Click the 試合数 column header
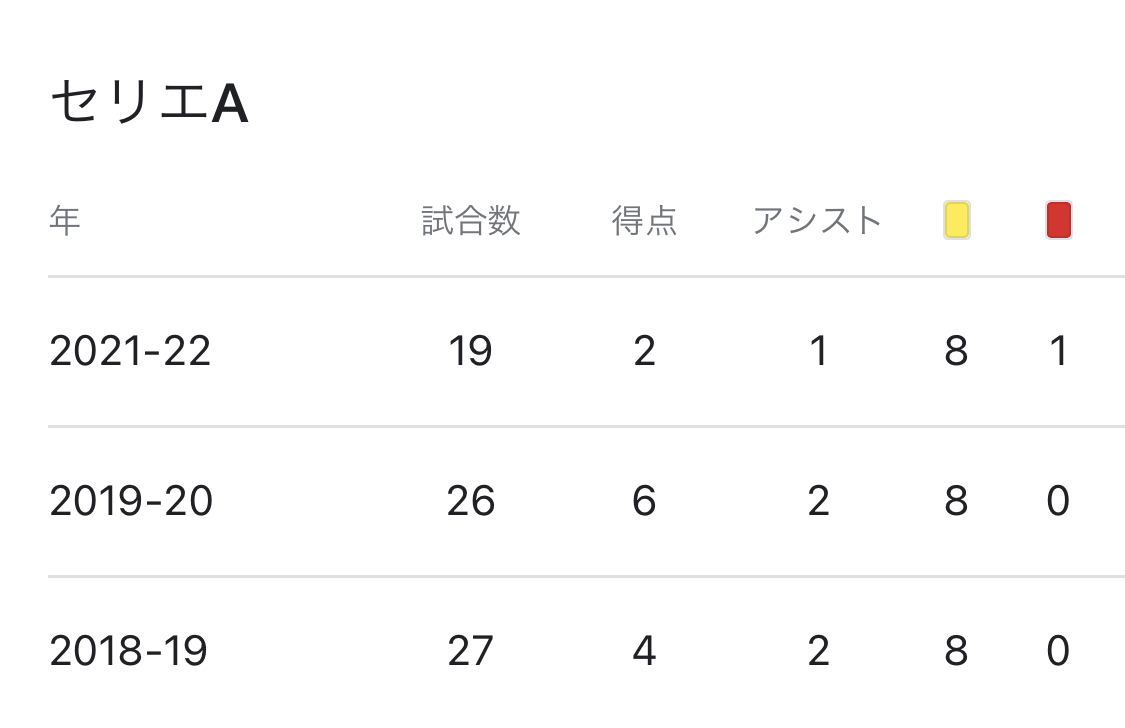 (471, 220)
